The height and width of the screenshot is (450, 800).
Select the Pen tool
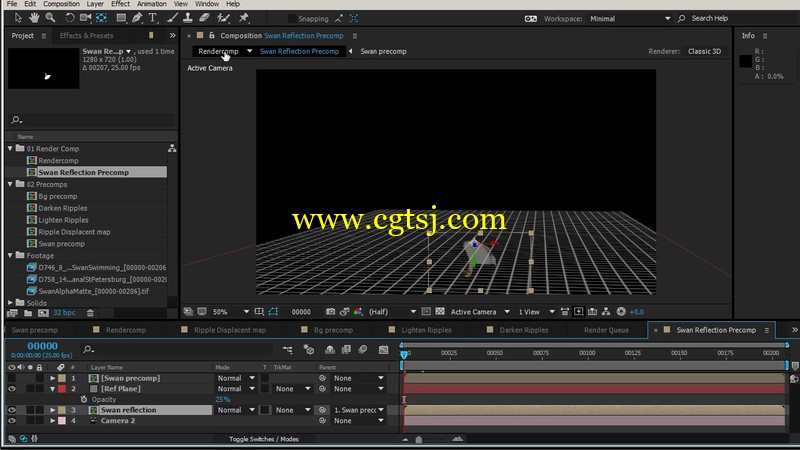click(137, 18)
